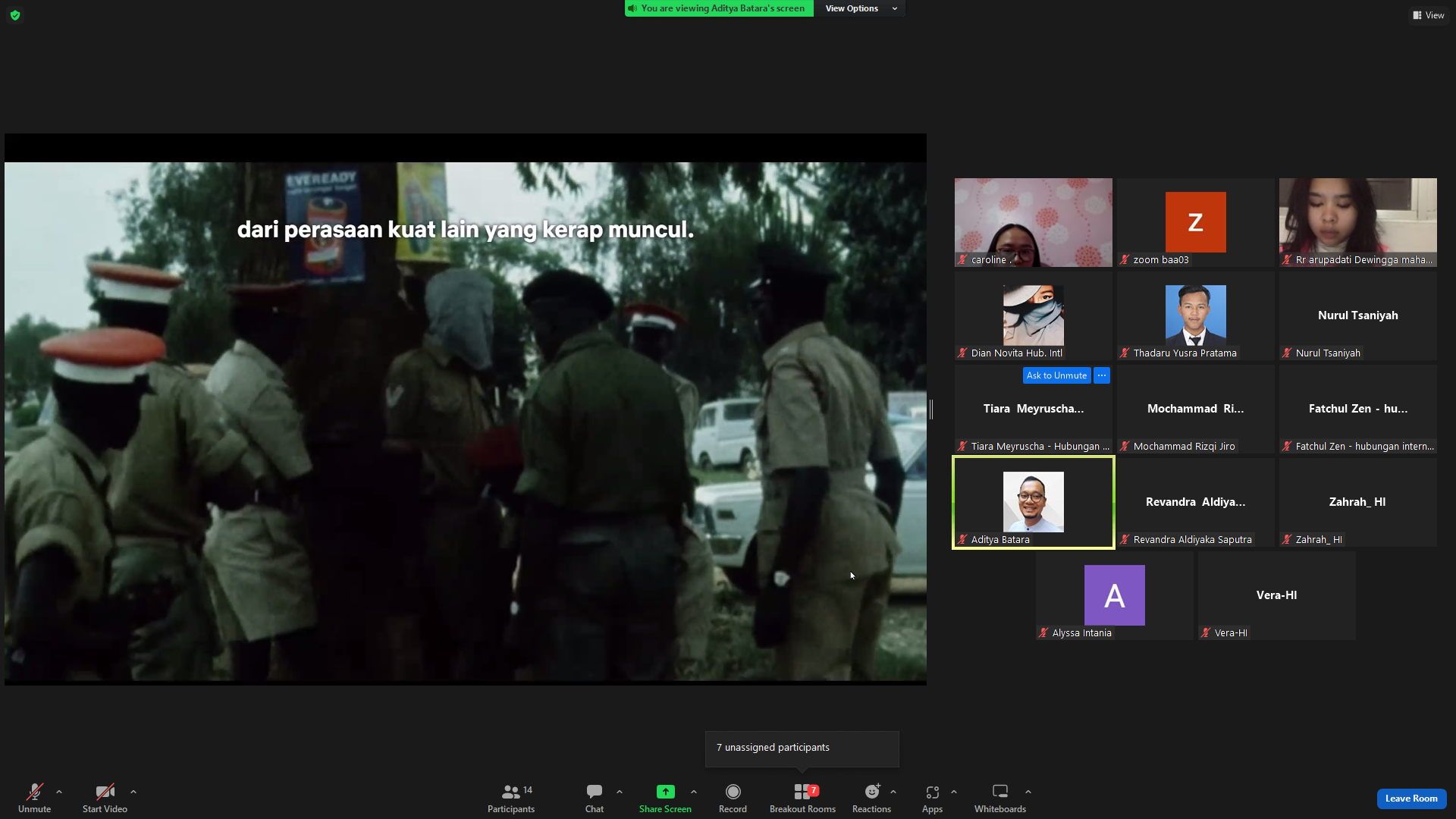
Task: Click muted mic icon on Rr arupadati's tile
Action: pos(1288,260)
